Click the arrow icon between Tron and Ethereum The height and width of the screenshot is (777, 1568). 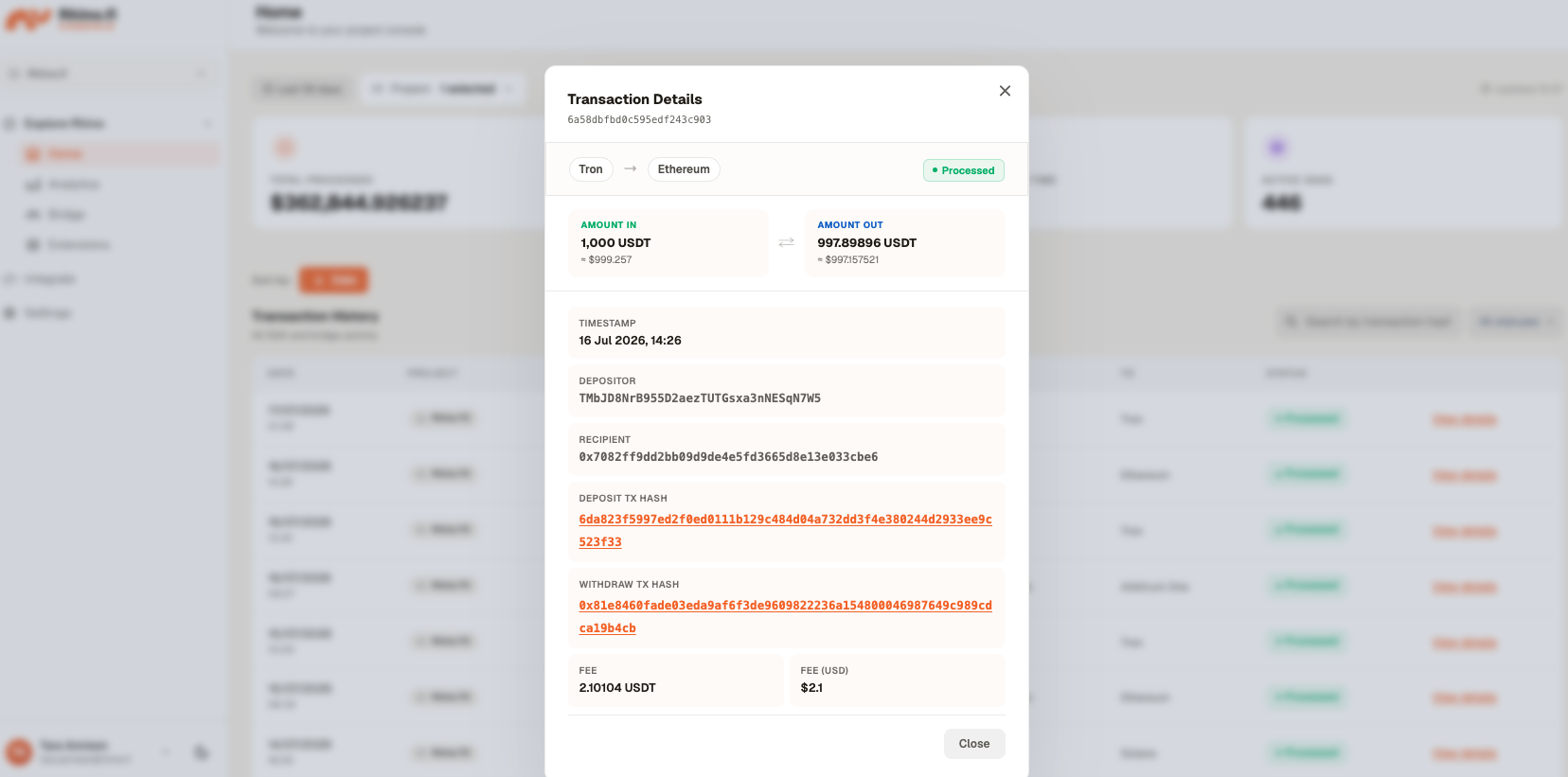(631, 169)
